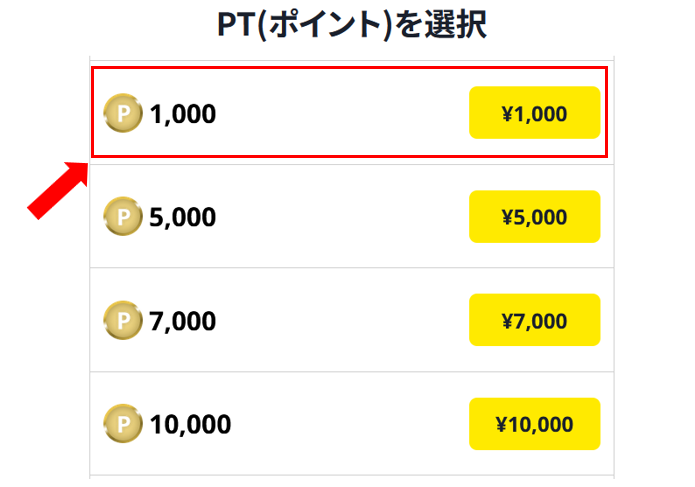Select the 7,000 points amount label

pos(183,321)
